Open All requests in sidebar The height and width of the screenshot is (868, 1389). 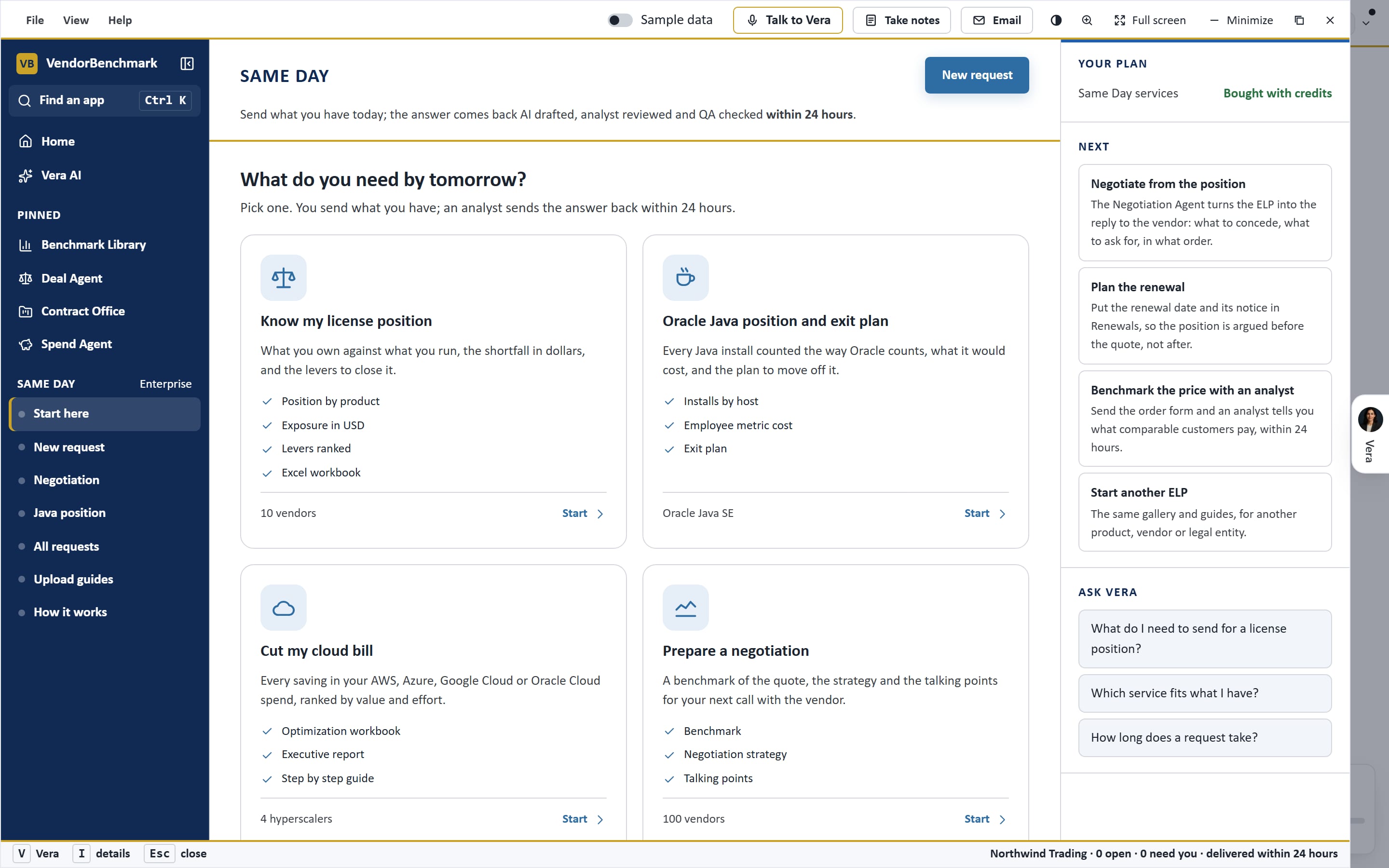tap(105, 546)
